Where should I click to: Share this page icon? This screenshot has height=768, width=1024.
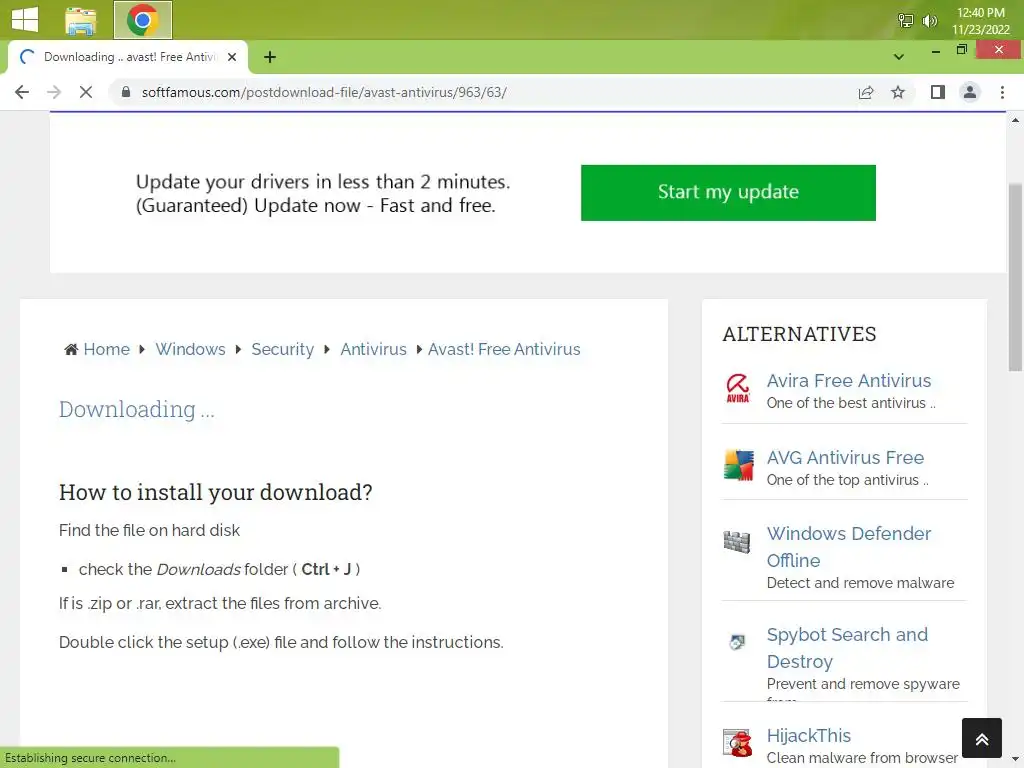tap(866, 92)
